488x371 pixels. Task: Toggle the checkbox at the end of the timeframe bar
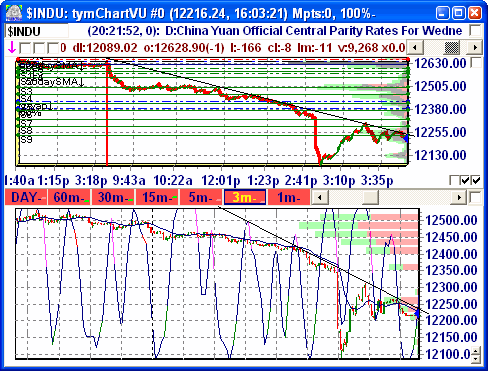pyautogui.click(x=475, y=197)
